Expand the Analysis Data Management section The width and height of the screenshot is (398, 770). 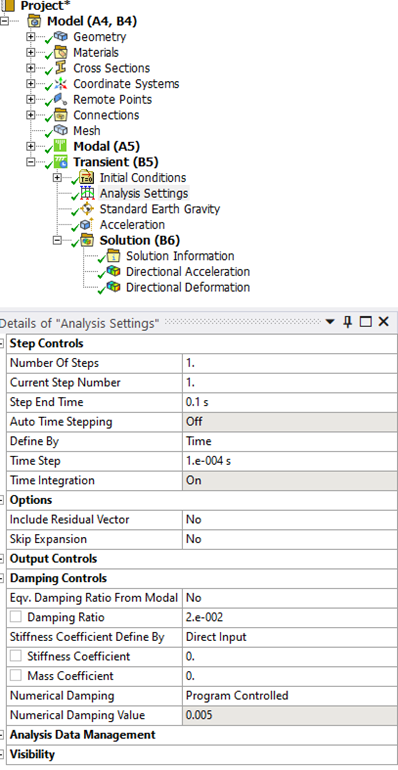(x=2, y=735)
